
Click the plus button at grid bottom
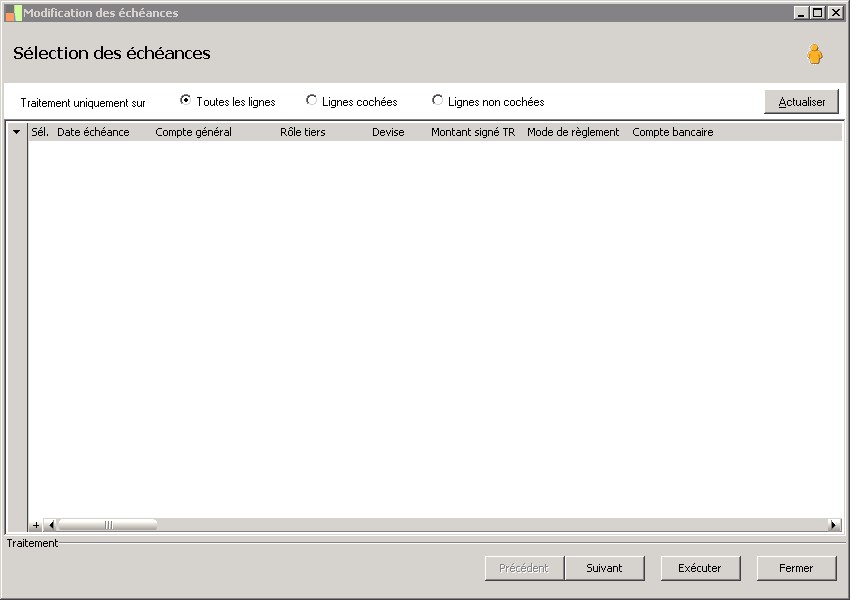pyautogui.click(x=36, y=525)
